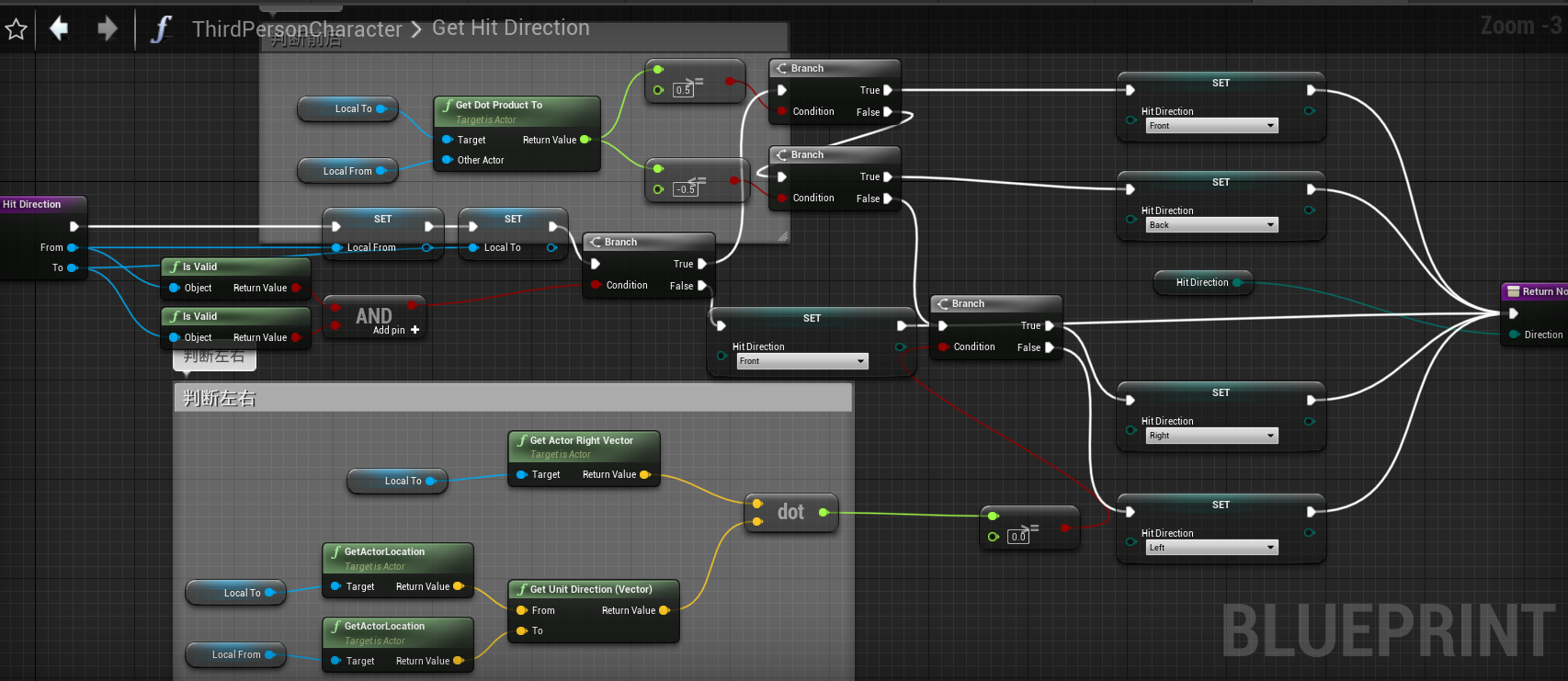The width and height of the screenshot is (1568, 681).
Task: Click the SET Local From node title
Action: coord(382,219)
